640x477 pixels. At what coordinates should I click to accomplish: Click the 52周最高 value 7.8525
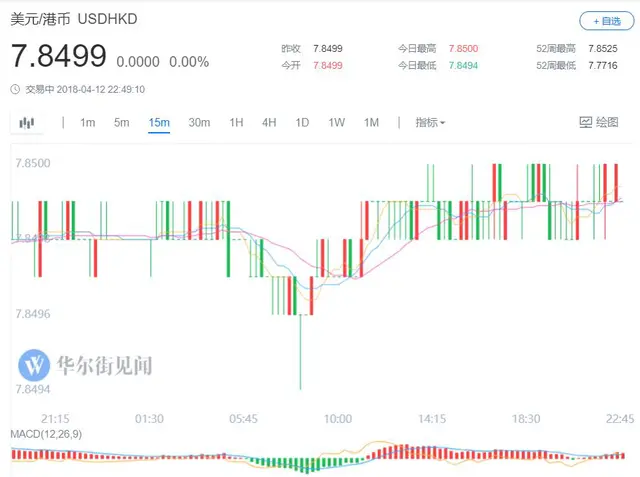[x=603, y=49]
